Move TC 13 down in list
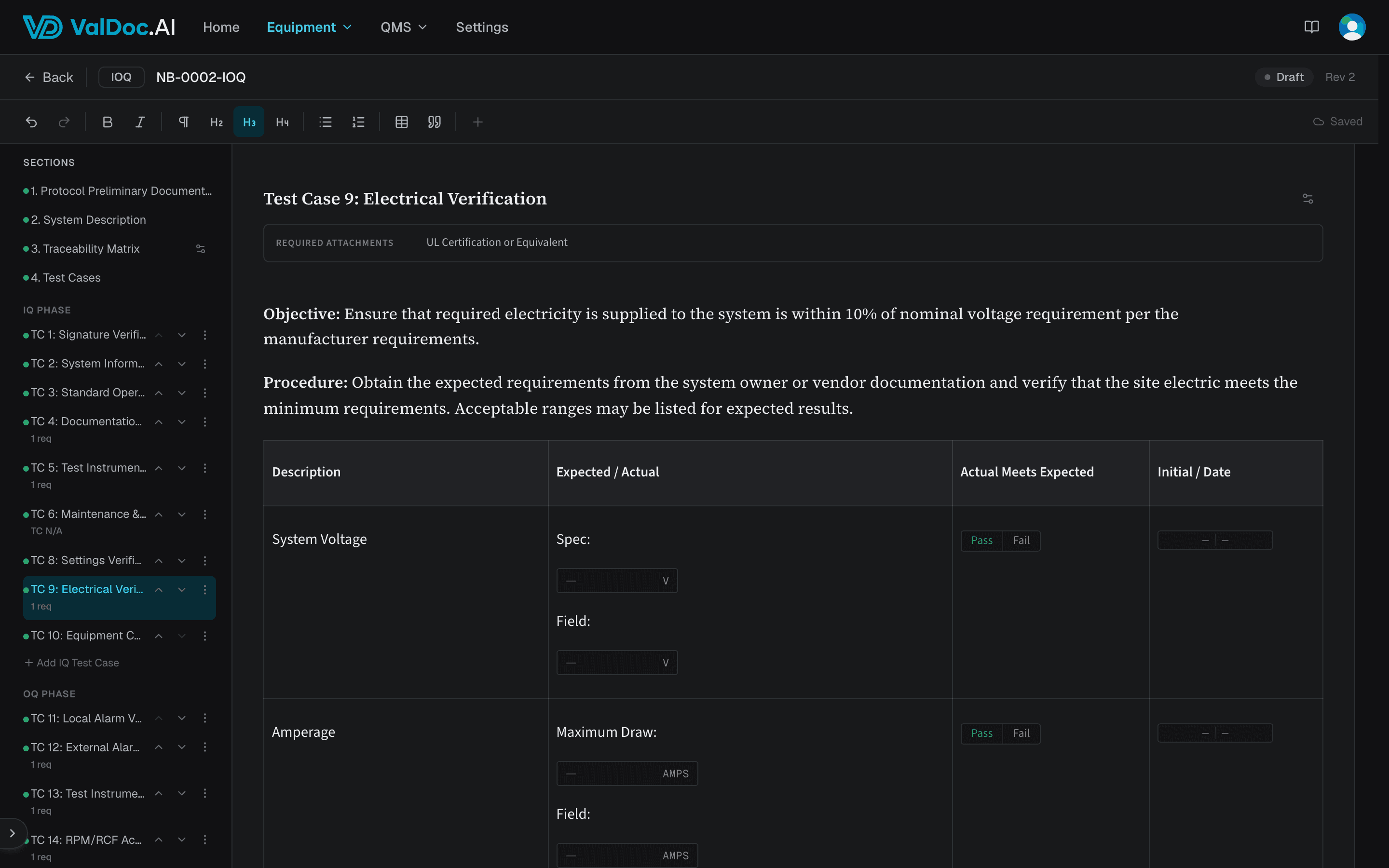The height and width of the screenshot is (868, 1389). 182,793
